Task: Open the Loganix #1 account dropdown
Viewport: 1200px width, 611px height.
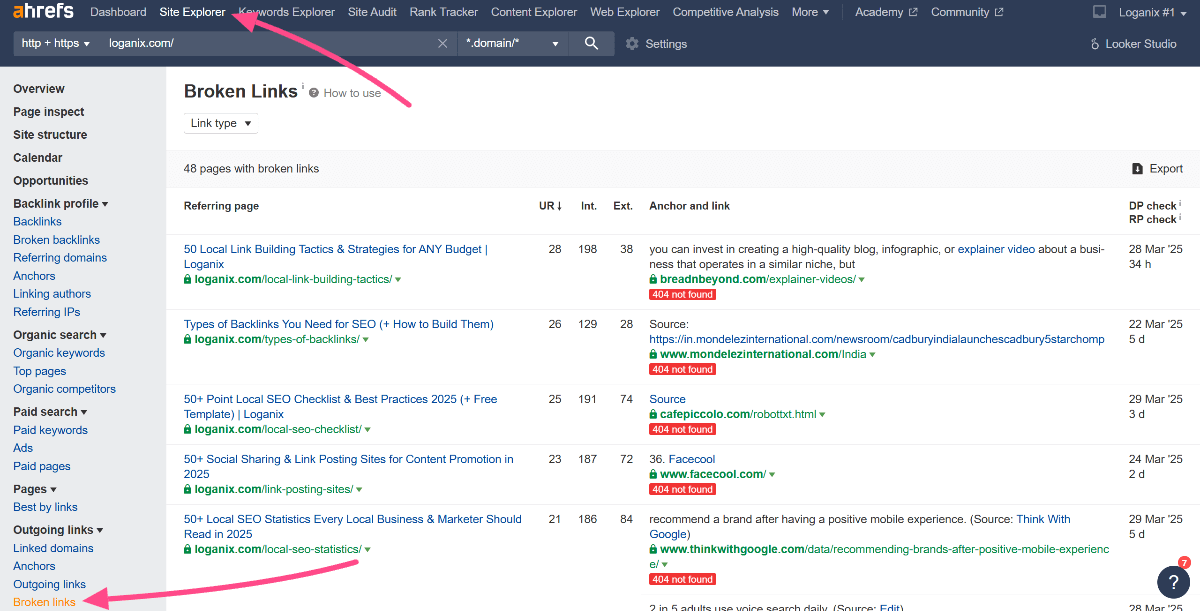Action: click(1153, 12)
